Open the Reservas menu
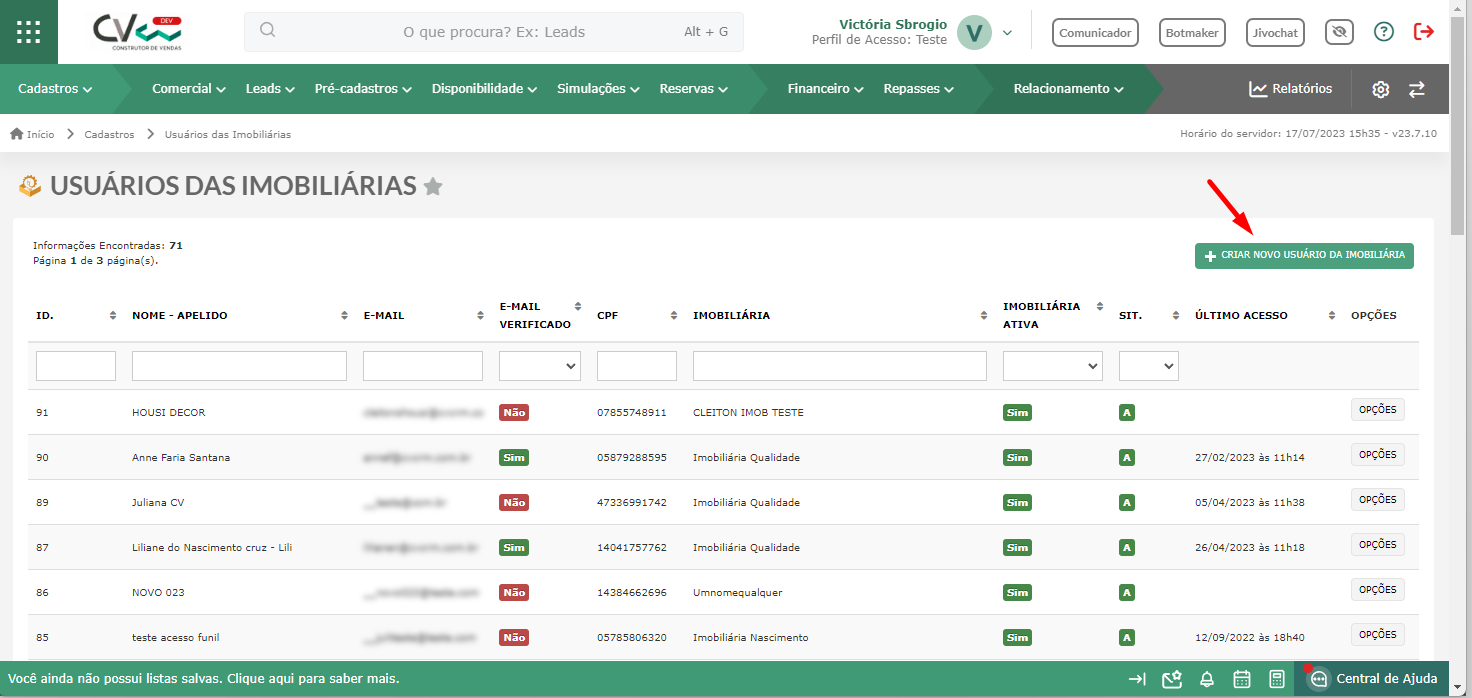Image resolution: width=1472 pixels, height=698 pixels. click(693, 89)
